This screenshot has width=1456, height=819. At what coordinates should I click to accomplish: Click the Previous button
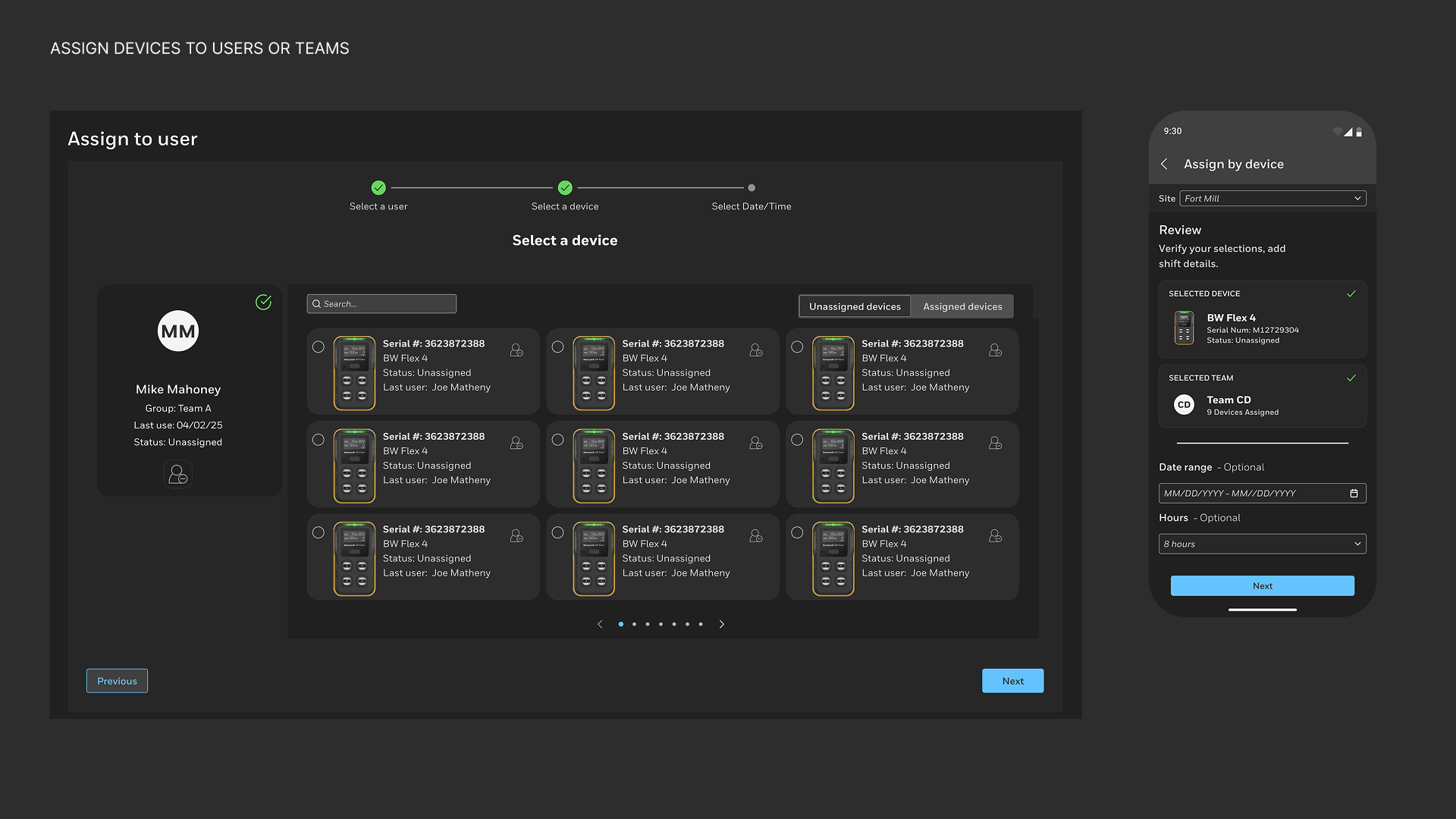pyautogui.click(x=117, y=681)
